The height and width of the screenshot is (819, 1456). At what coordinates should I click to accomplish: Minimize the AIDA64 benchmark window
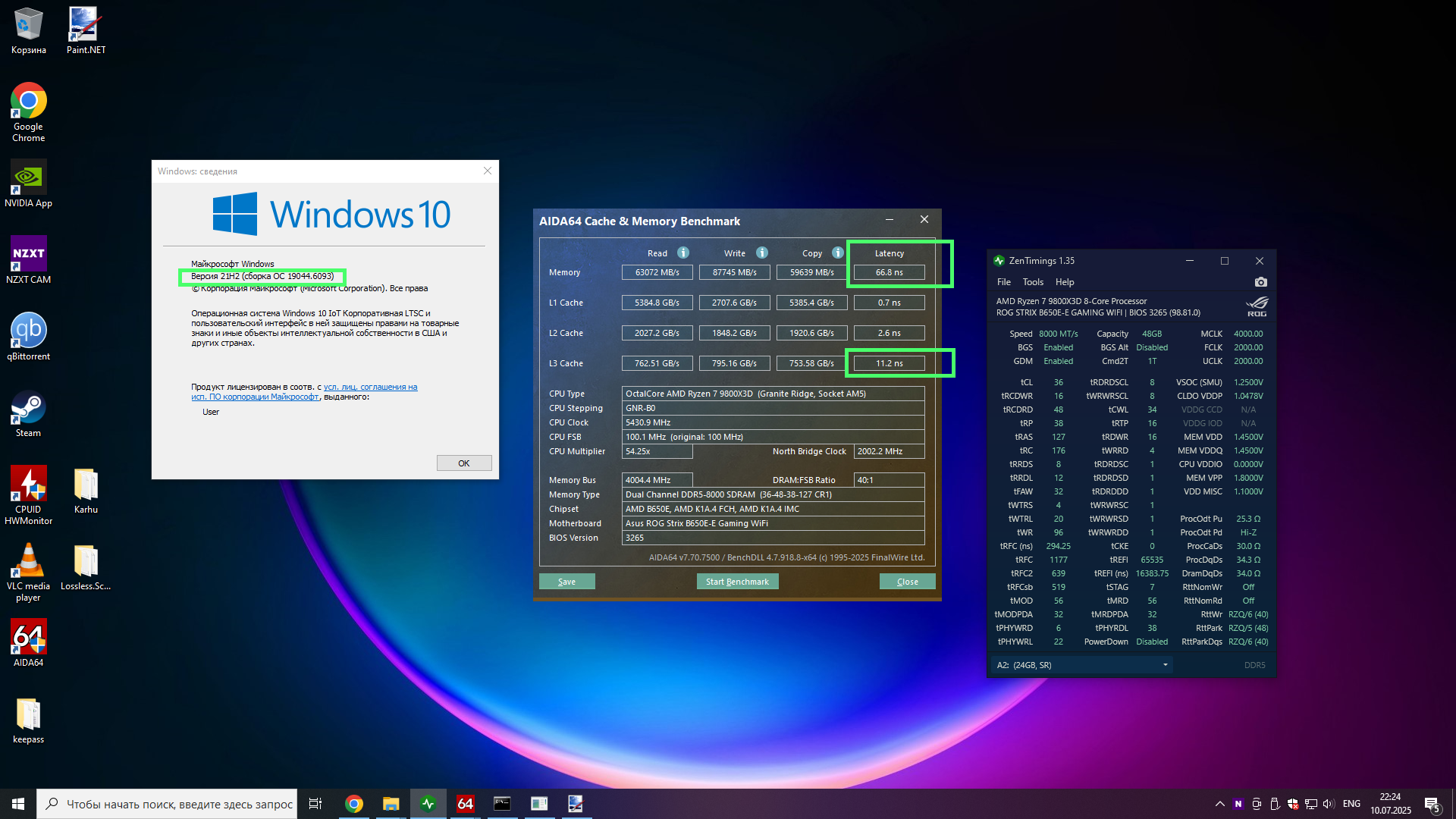[889, 219]
